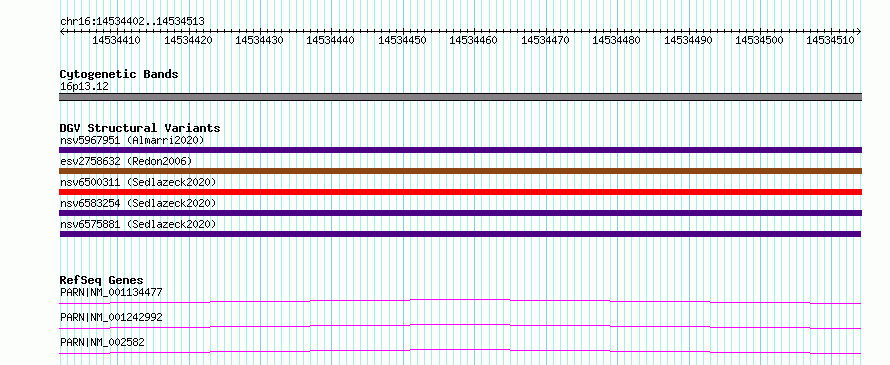Screen dimensions: 890x365
Task: Click ruler coordinate 14534480
Action: [616, 40]
